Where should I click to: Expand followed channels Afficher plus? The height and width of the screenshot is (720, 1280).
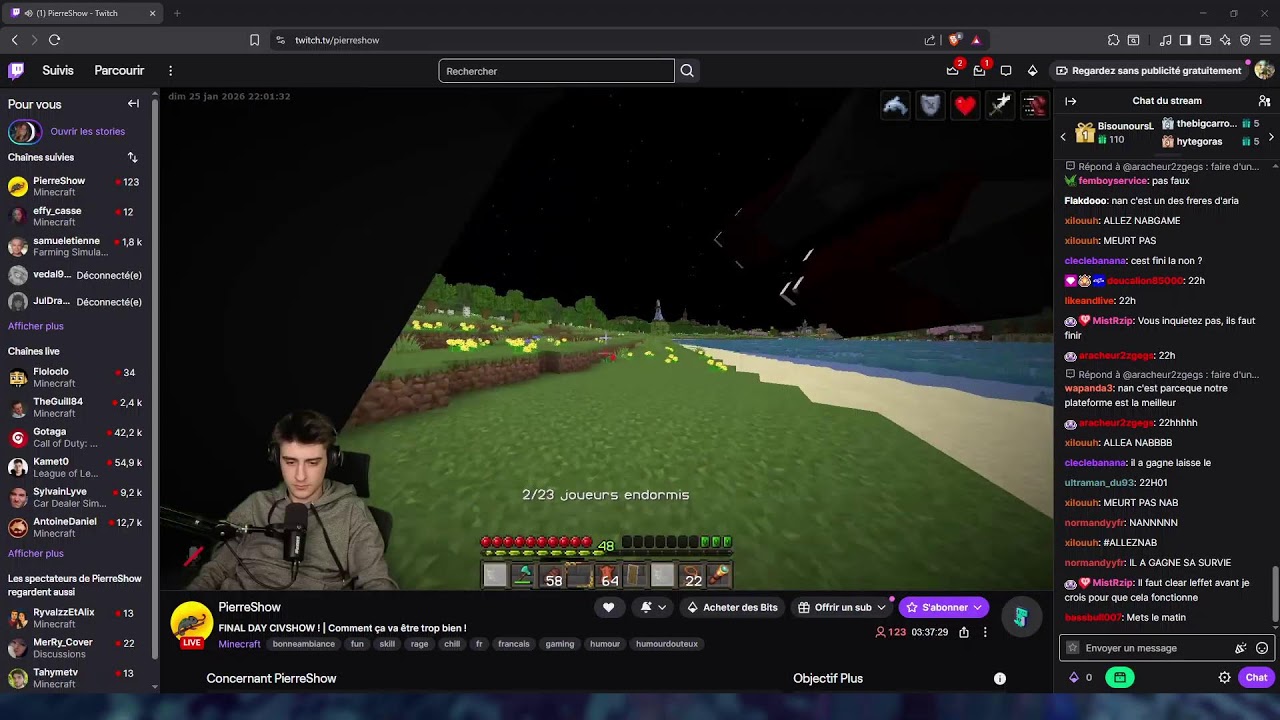click(x=36, y=326)
